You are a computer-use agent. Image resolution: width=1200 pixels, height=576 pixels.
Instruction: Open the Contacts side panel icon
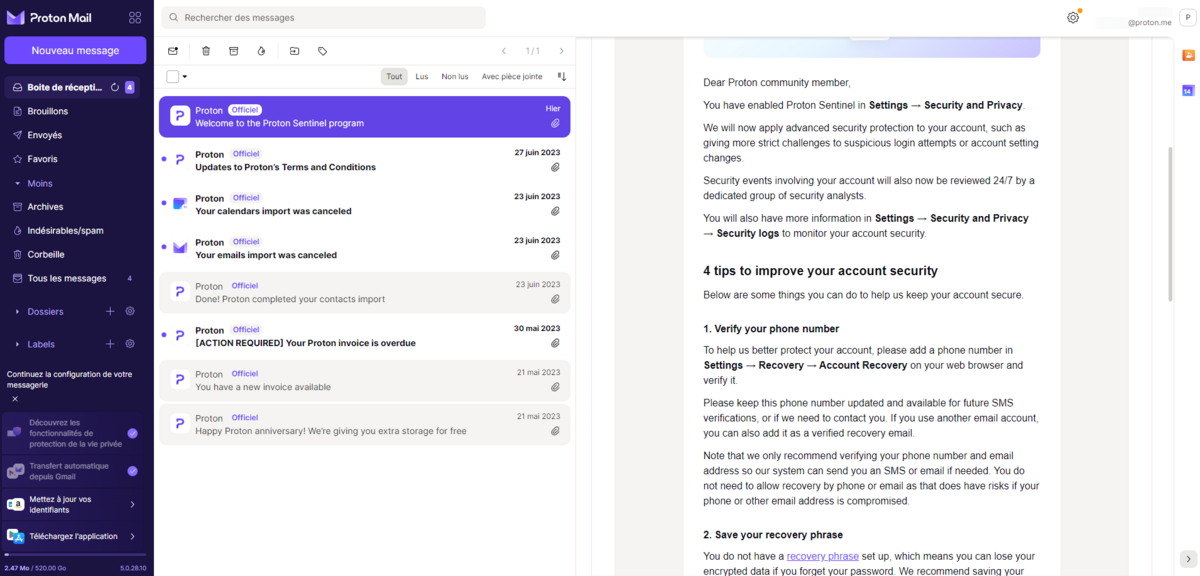pyautogui.click(x=1188, y=55)
